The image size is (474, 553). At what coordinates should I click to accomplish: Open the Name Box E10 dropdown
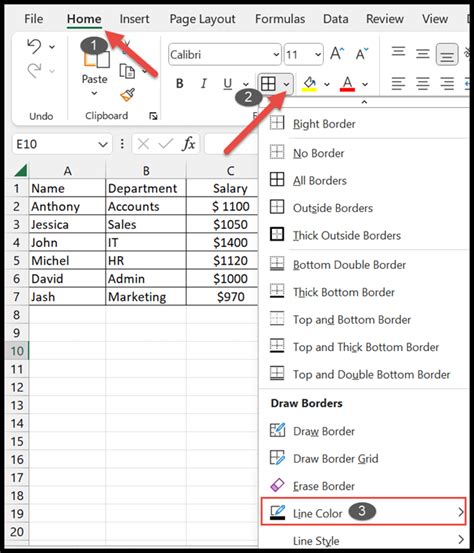(103, 144)
